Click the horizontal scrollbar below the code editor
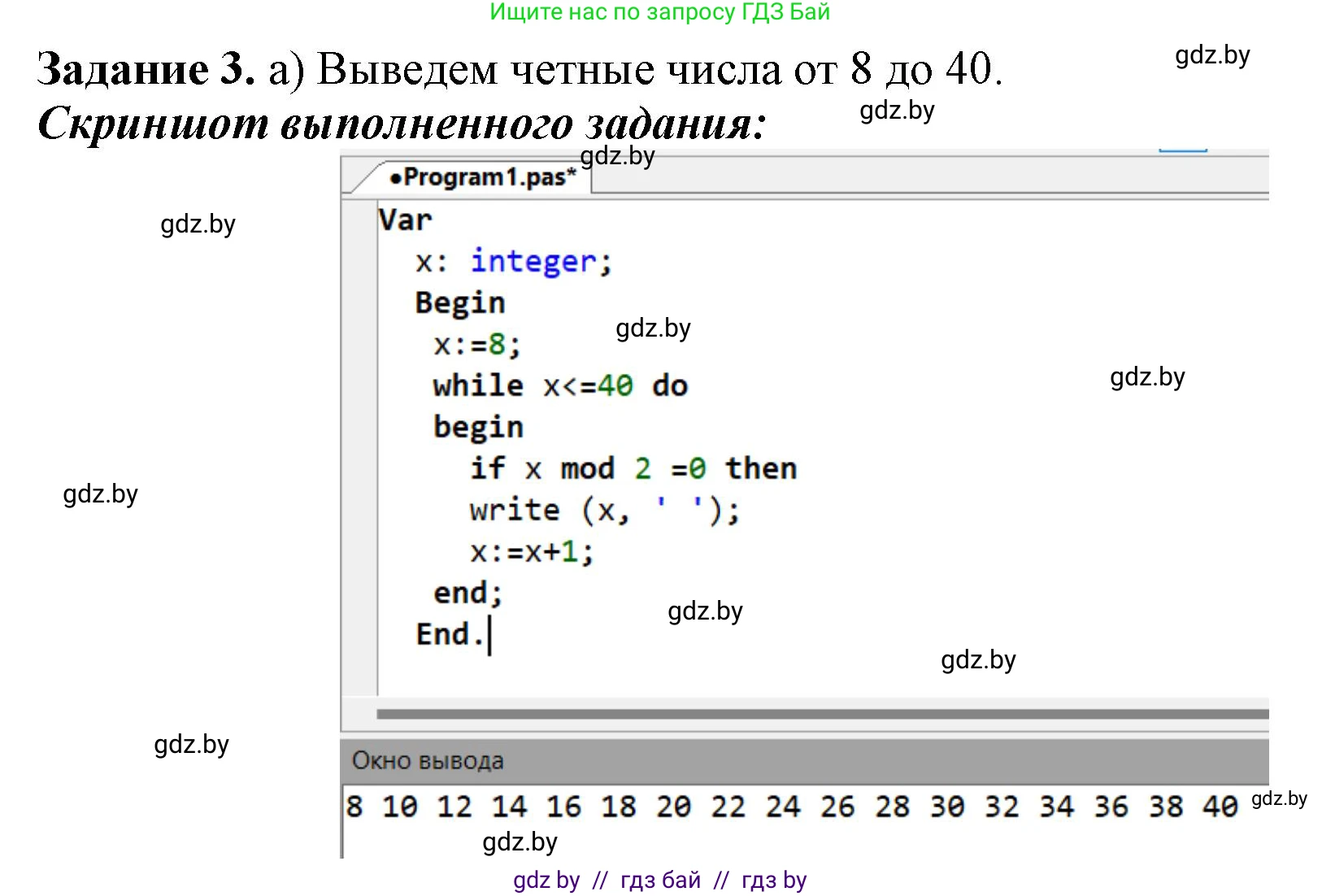Viewport: 1322px width, 896px height. click(821, 714)
